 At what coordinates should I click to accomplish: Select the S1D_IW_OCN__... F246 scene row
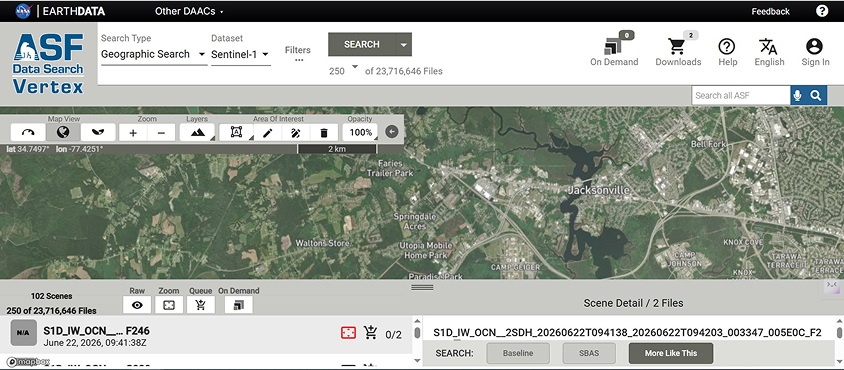[x=206, y=334]
